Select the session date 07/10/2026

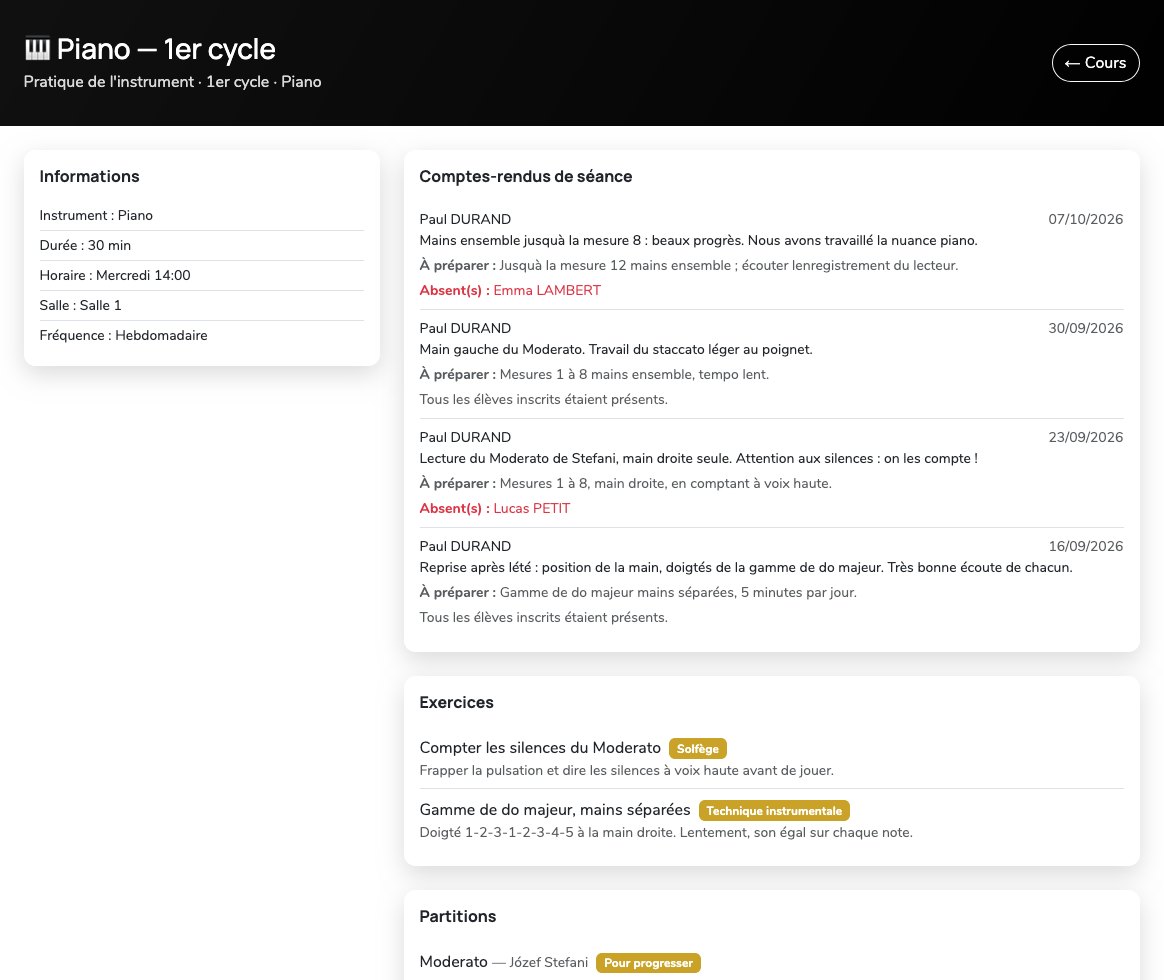1085,219
